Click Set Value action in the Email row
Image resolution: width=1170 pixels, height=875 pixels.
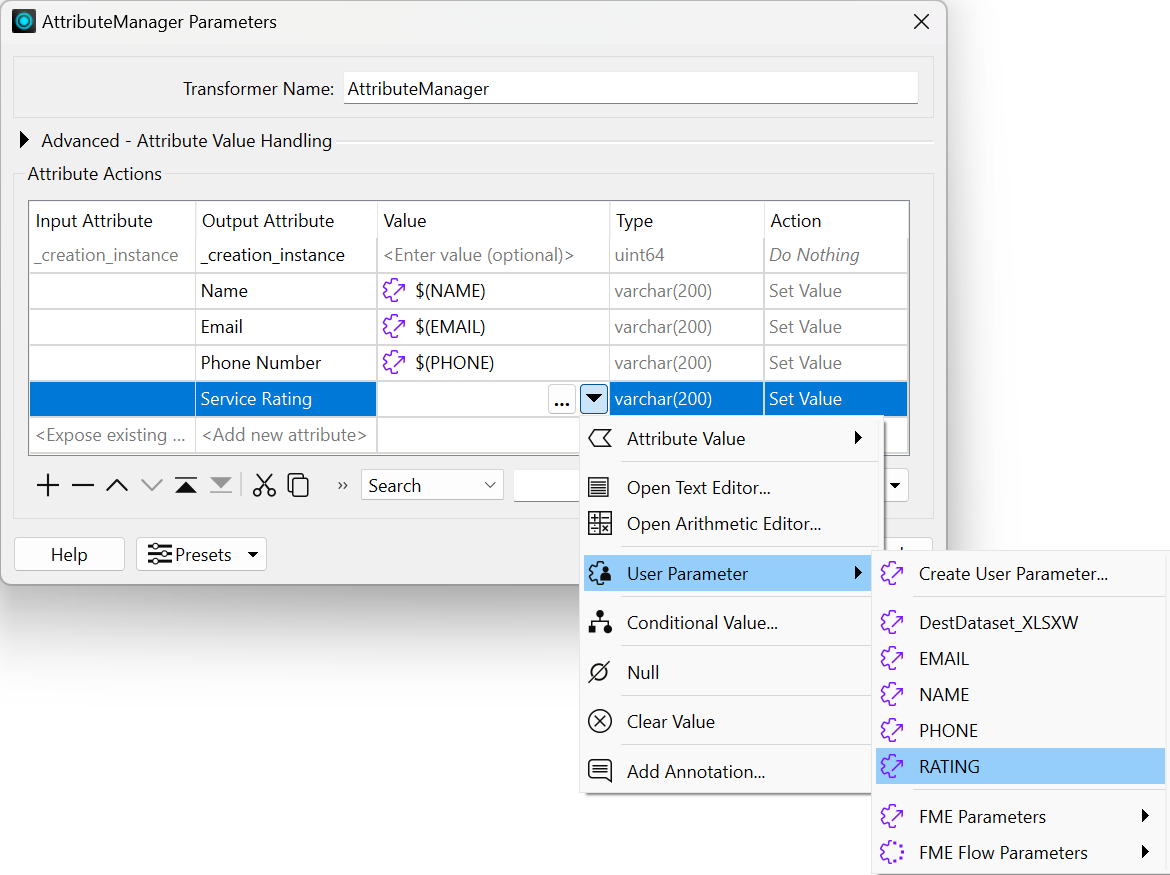tap(836, 327)
